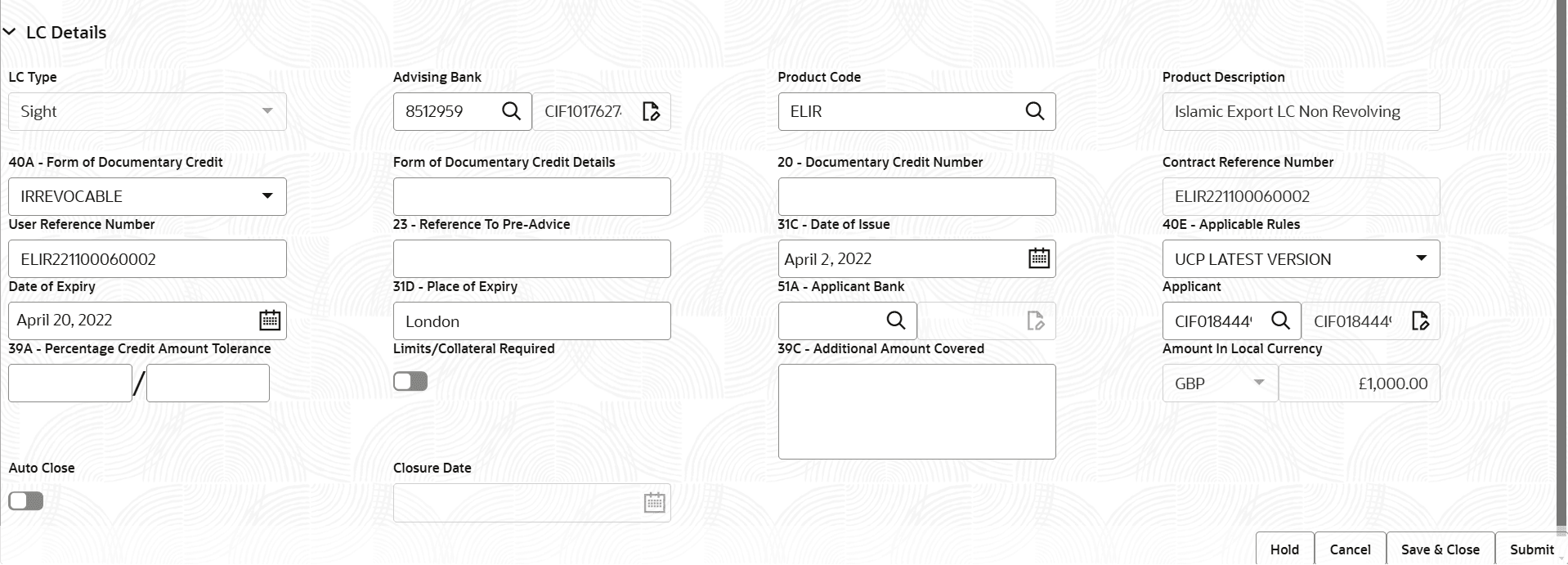Click the Save & Close button
Screen dimensions: 1568x565
coord(1440,549)
